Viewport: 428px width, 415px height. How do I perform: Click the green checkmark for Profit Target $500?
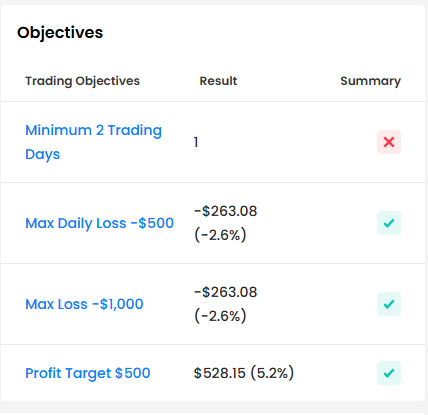[389, 373]
